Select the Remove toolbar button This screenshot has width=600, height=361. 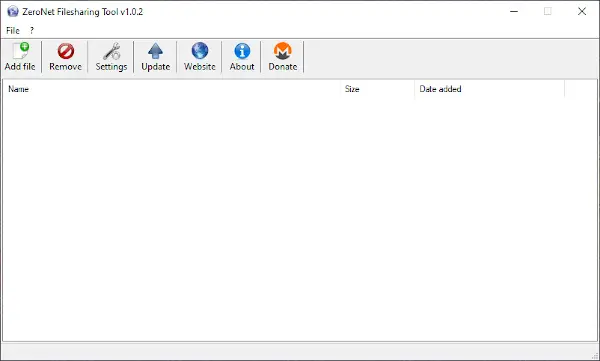pyautogui.click(x=65, y=57)
